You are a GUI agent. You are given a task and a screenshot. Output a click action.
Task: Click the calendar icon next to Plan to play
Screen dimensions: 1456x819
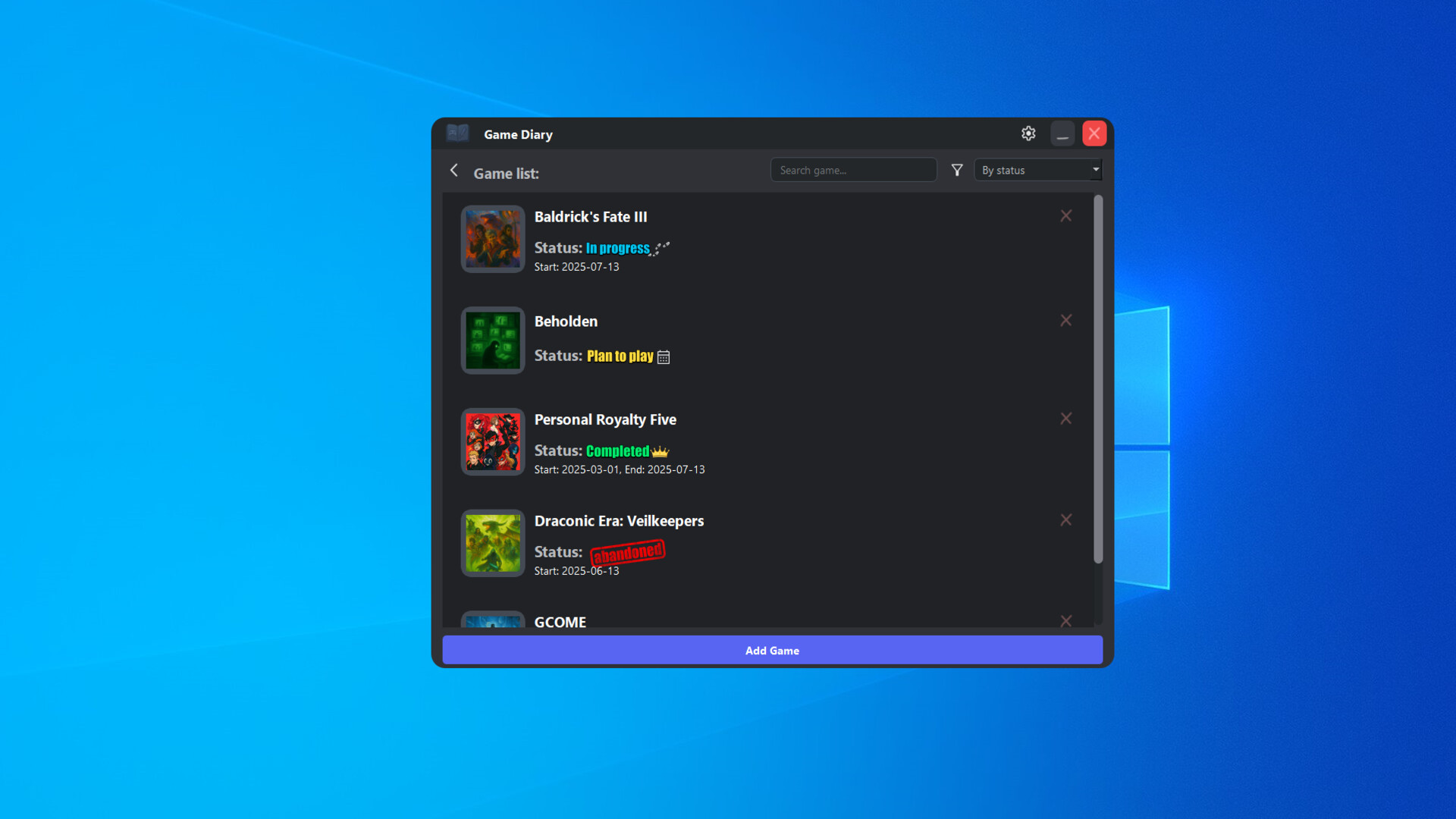point(664,356)
